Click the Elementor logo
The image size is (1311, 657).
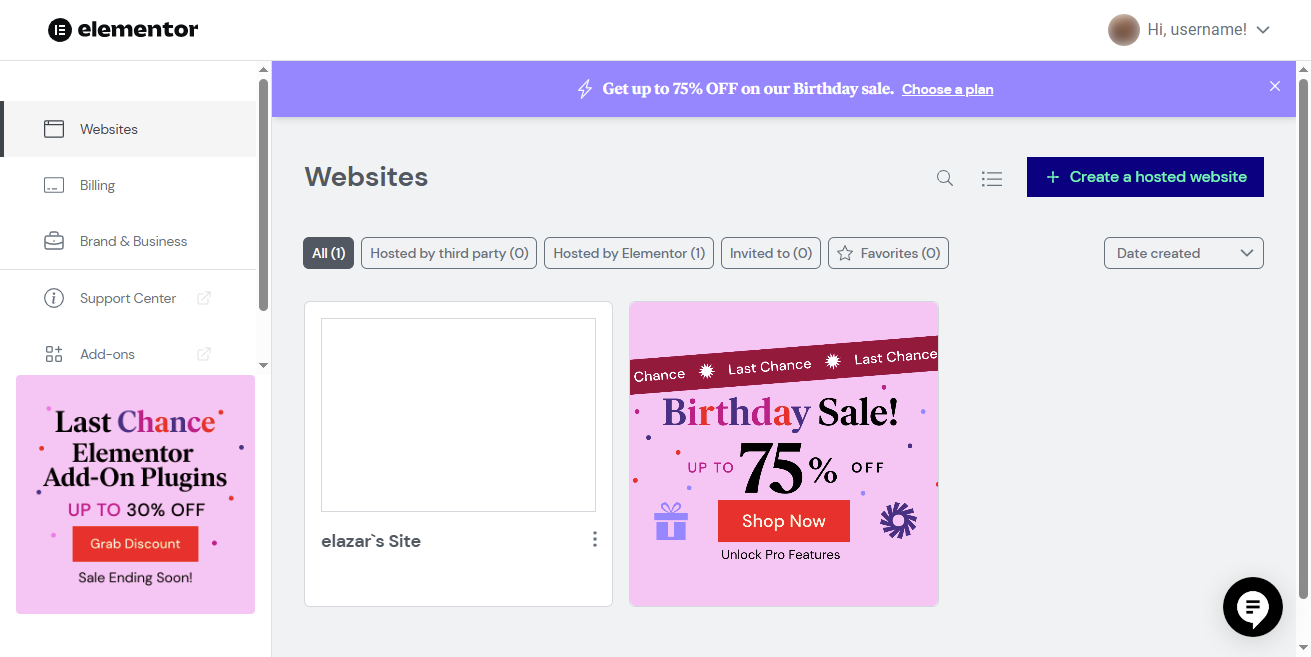pos(123,29)
